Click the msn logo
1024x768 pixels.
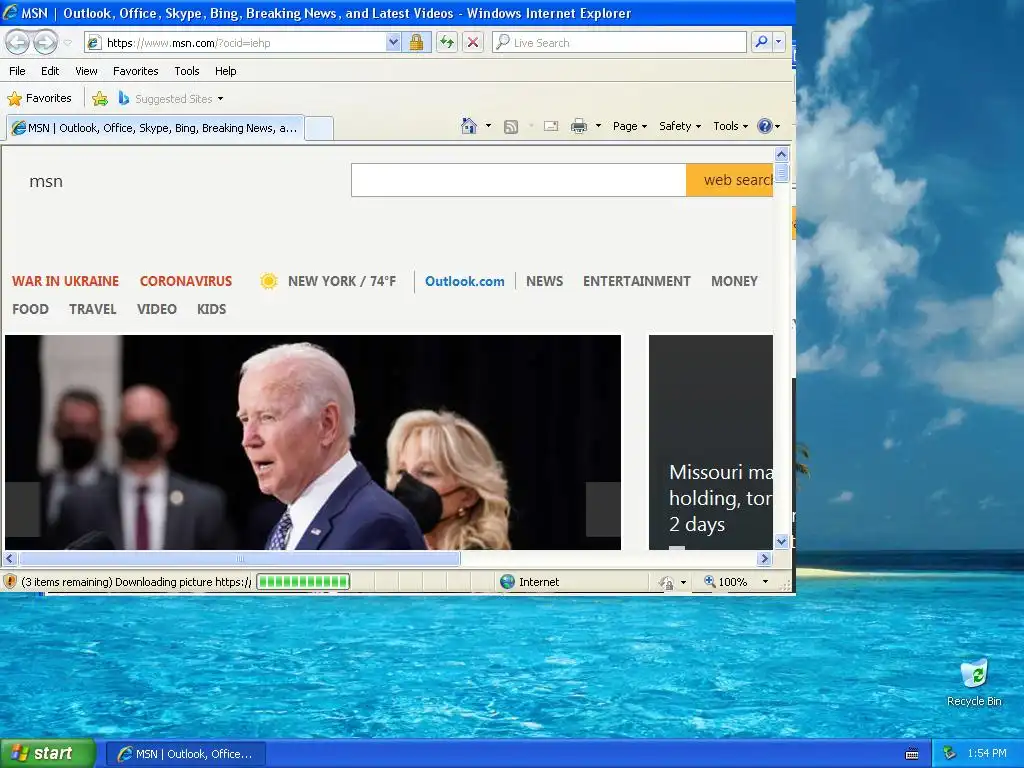46,181
